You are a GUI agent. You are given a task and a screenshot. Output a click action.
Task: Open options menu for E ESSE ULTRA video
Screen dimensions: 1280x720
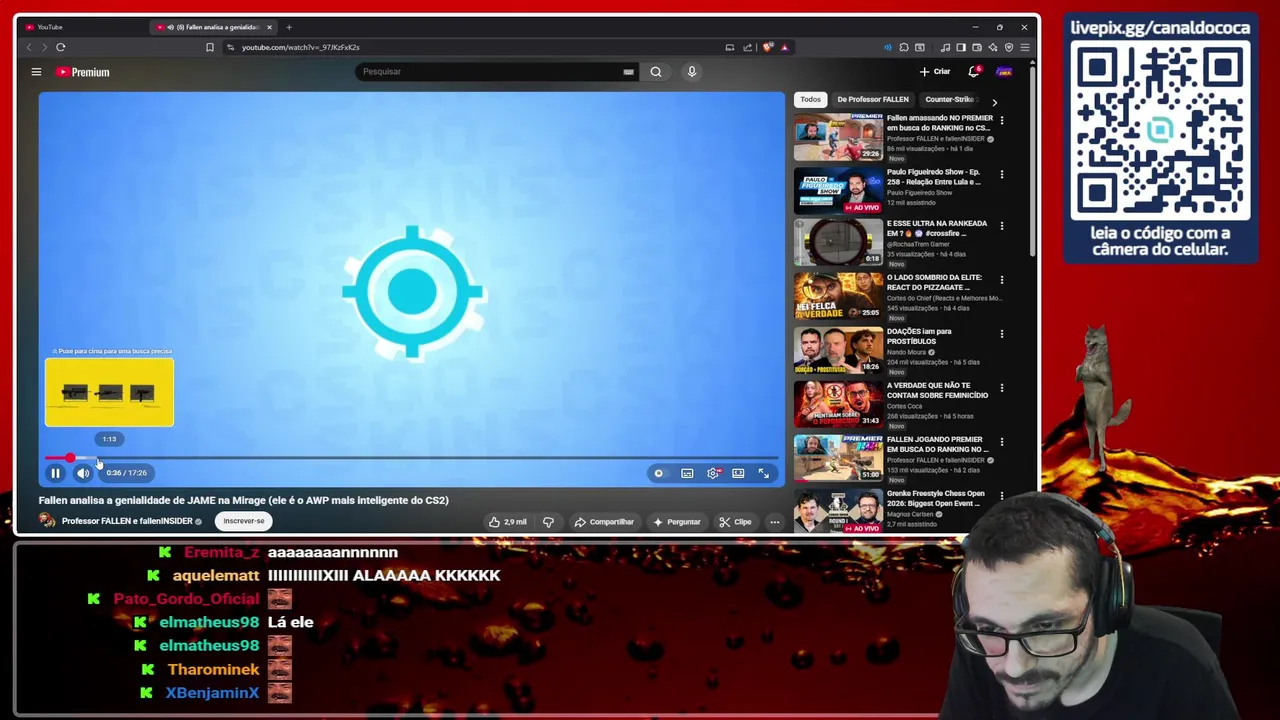[x=1002, y=226]
